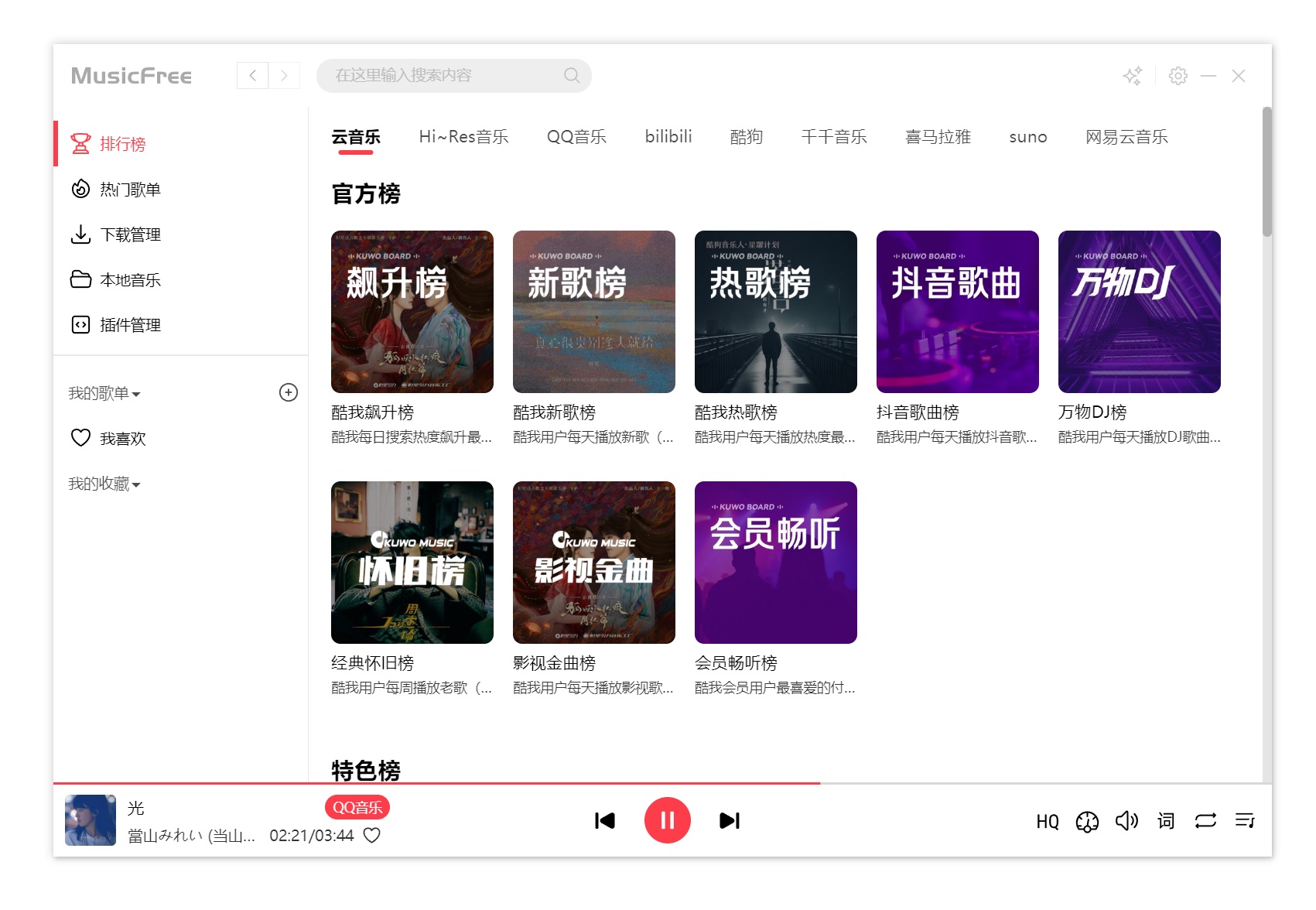Focus the search input field
1316x910 pixels.
pos(454,75)
